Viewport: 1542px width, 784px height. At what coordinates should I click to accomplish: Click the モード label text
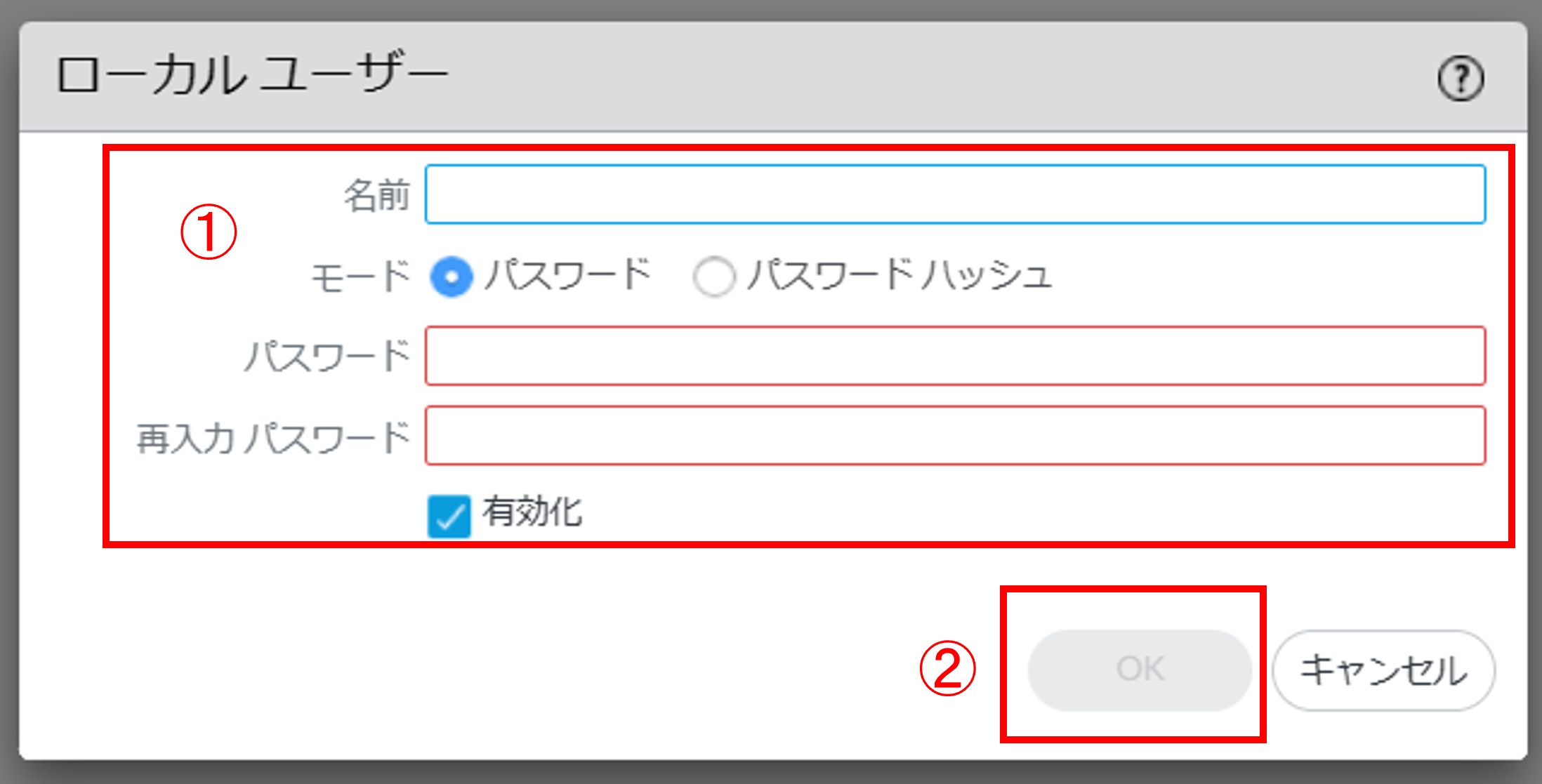360,277
